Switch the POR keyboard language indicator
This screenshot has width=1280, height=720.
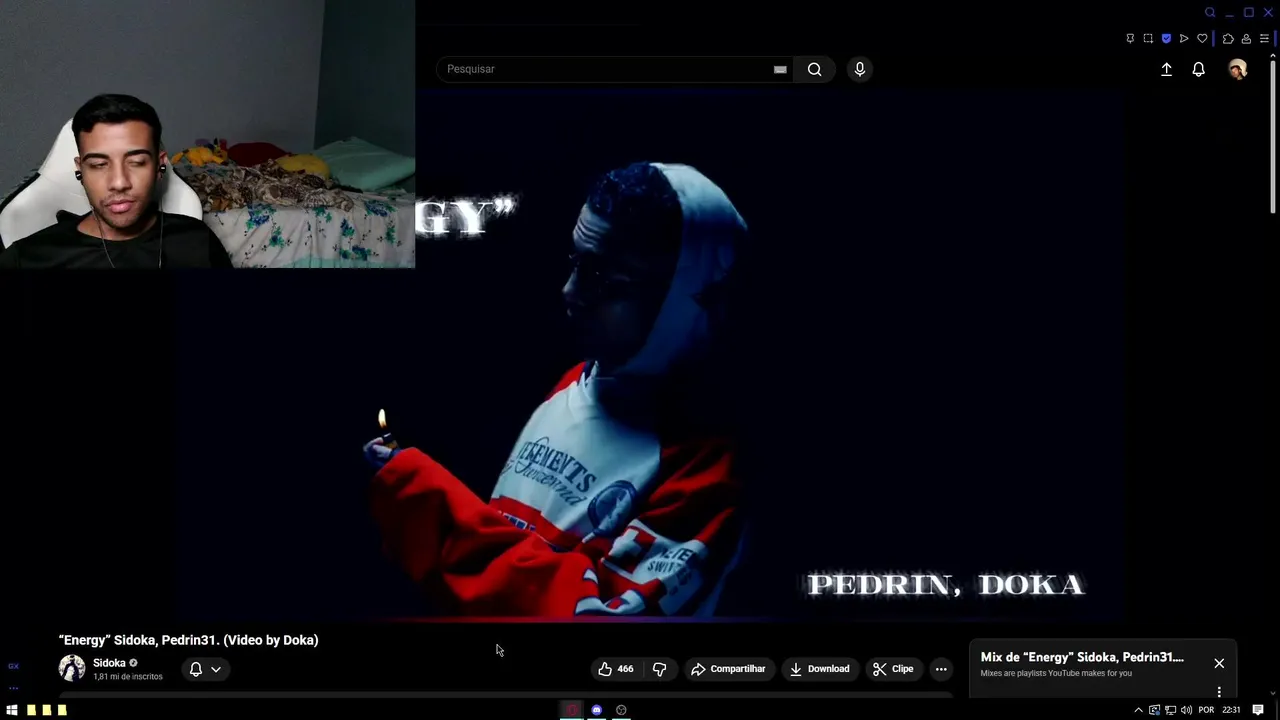(x=1206, y=710)
